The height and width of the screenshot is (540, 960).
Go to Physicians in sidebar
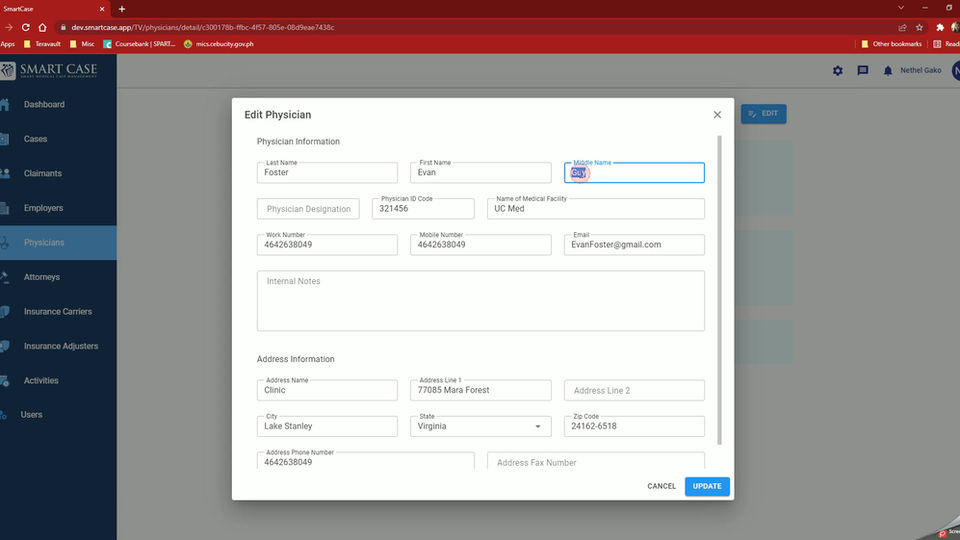58,242
